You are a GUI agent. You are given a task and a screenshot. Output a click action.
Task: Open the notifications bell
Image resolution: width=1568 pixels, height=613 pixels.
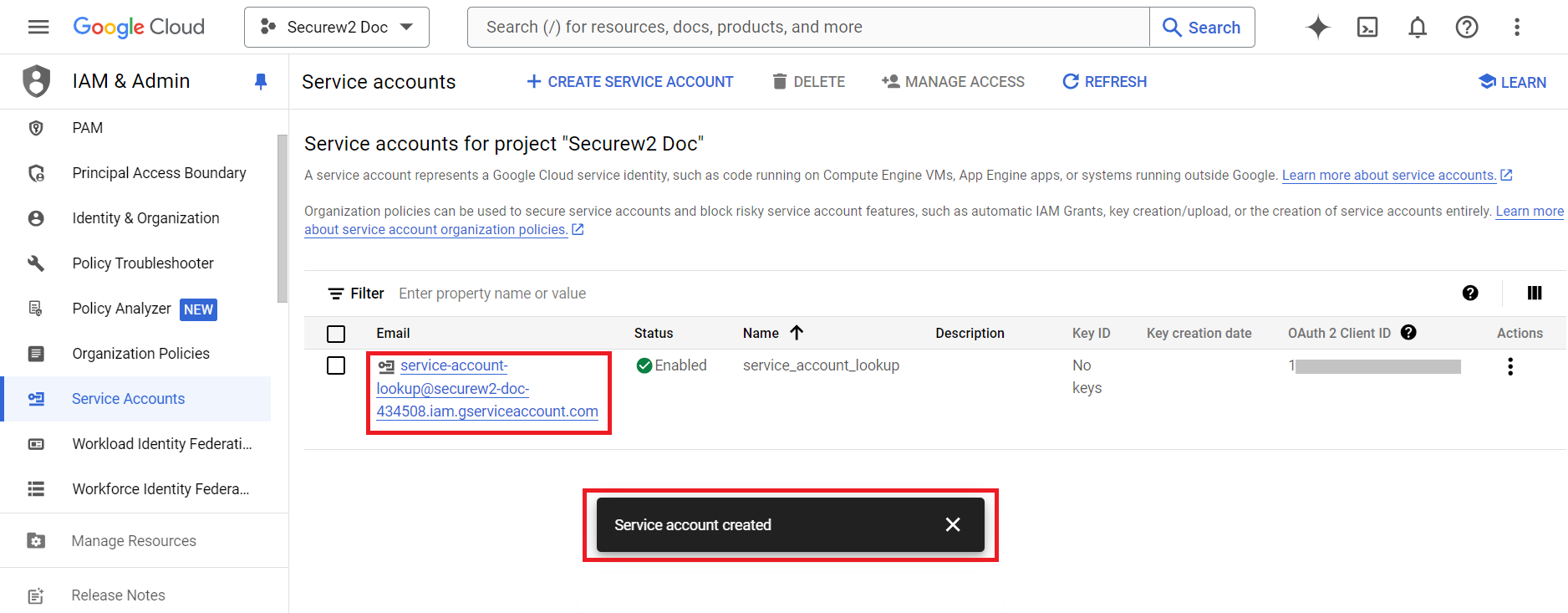[1417, 28]
